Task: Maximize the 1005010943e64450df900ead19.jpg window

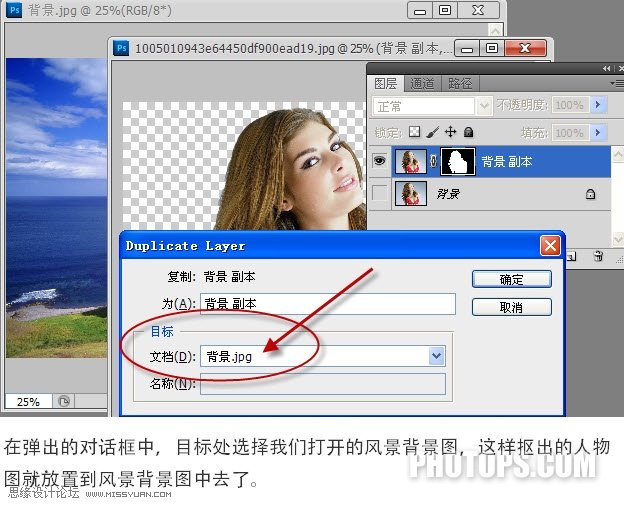Action: pyautogui.click(x=492, y=49)
